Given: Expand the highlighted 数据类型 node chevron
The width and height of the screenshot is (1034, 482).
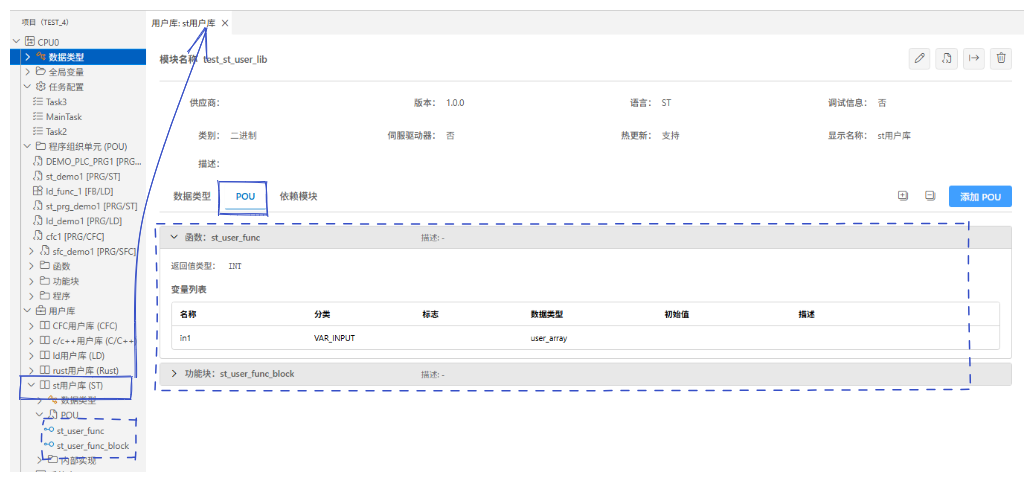Looking at the screenshot, I should tap(28, 57).
